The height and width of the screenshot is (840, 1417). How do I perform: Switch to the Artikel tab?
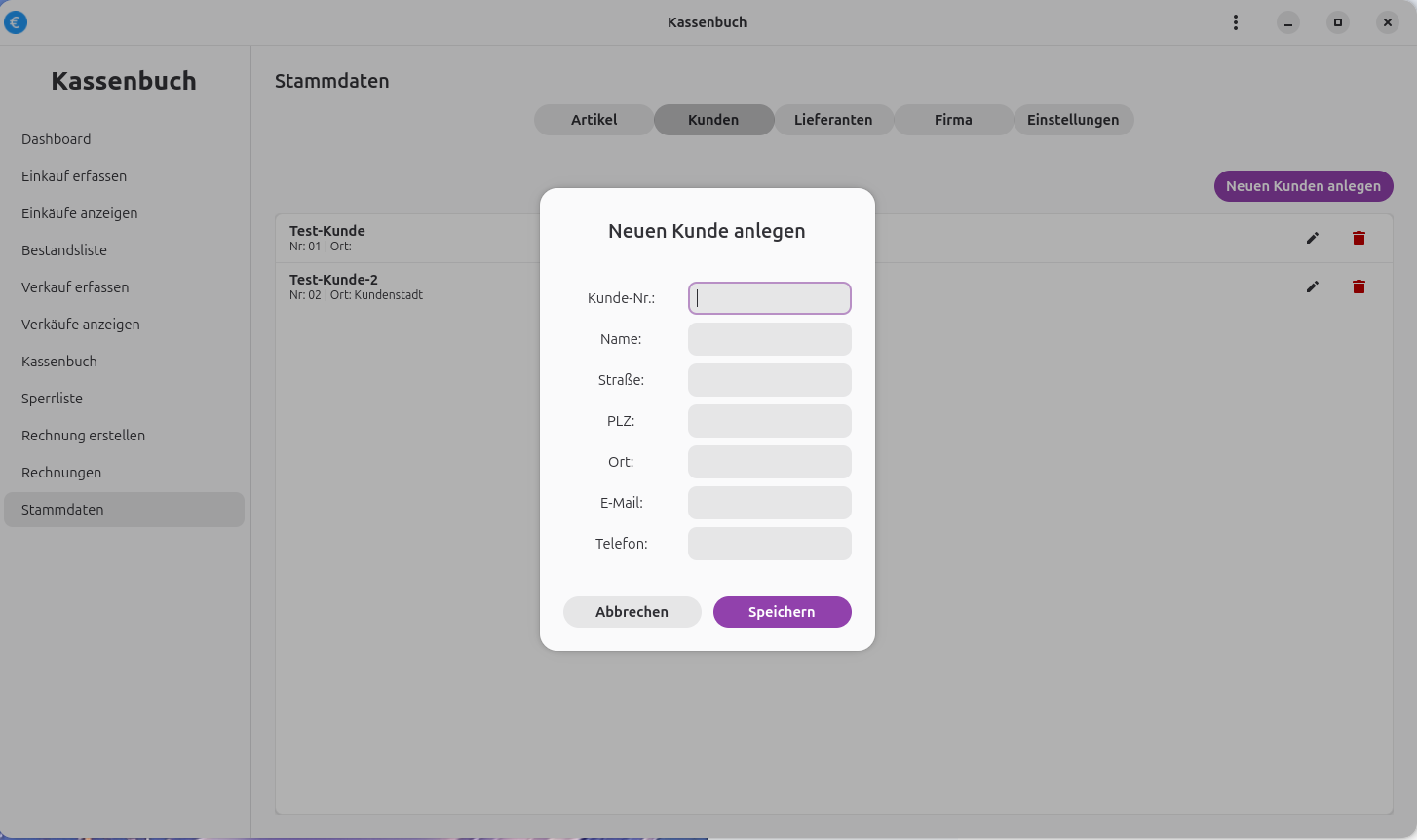[594, 120]
